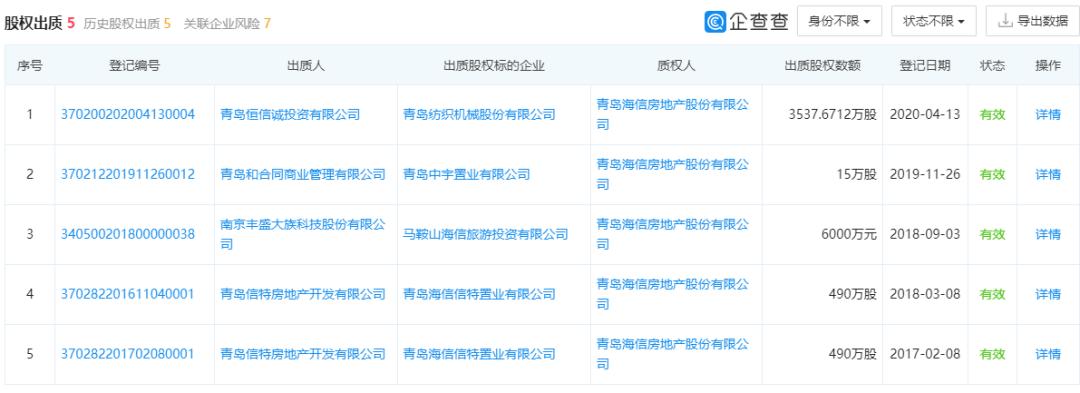1080x393 pixels.
Task: Open 青岛海信信特置业有限公司 link in row 4
Action: tap(479, 295)
